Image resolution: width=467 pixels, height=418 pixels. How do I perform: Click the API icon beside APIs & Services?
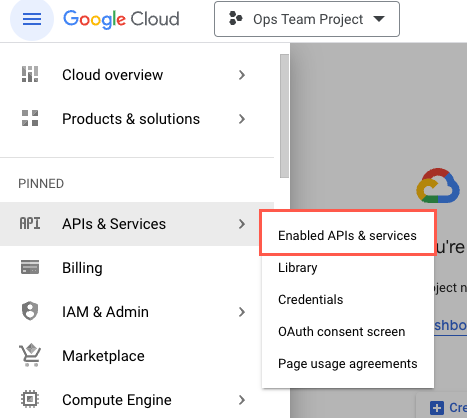(x=30, y=223)
